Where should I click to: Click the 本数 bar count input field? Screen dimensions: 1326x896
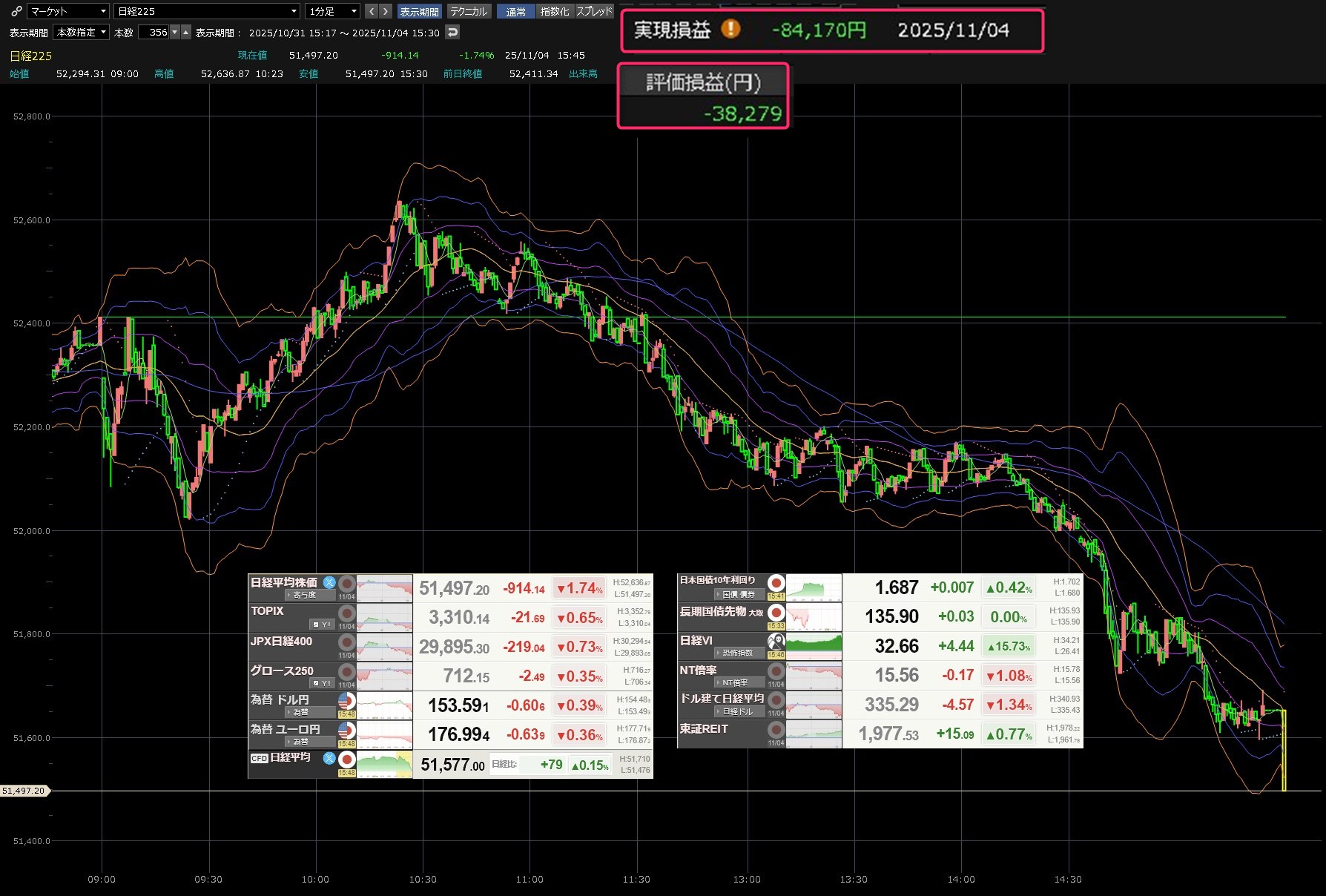pos(154,32)
